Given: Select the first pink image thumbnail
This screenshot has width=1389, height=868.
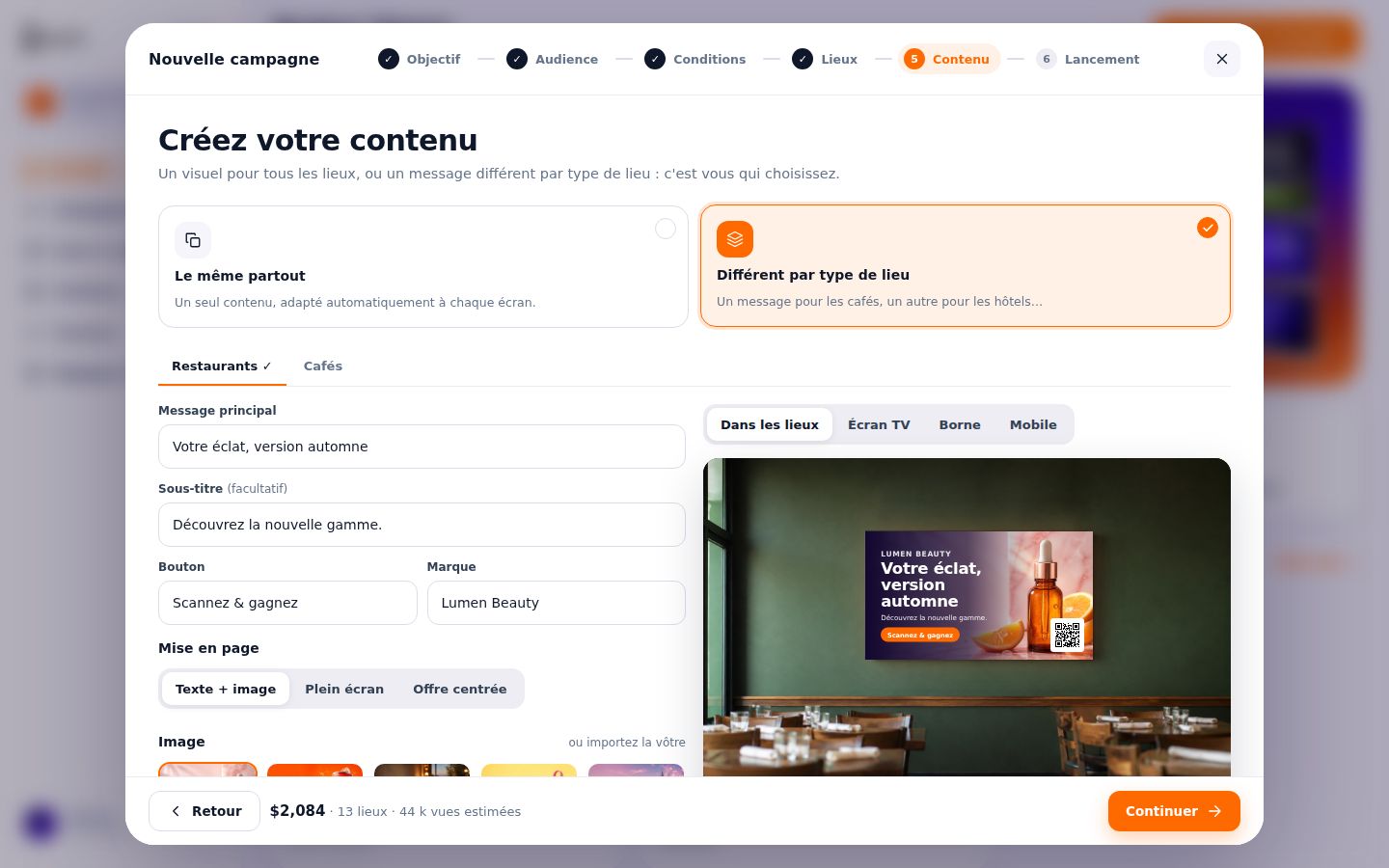Looking at the screenshot, I should [207, 770].
